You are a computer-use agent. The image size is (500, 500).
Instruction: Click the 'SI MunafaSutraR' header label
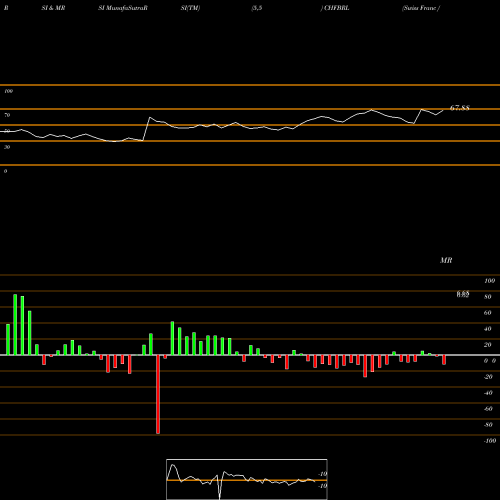click(x=123, y=8)
